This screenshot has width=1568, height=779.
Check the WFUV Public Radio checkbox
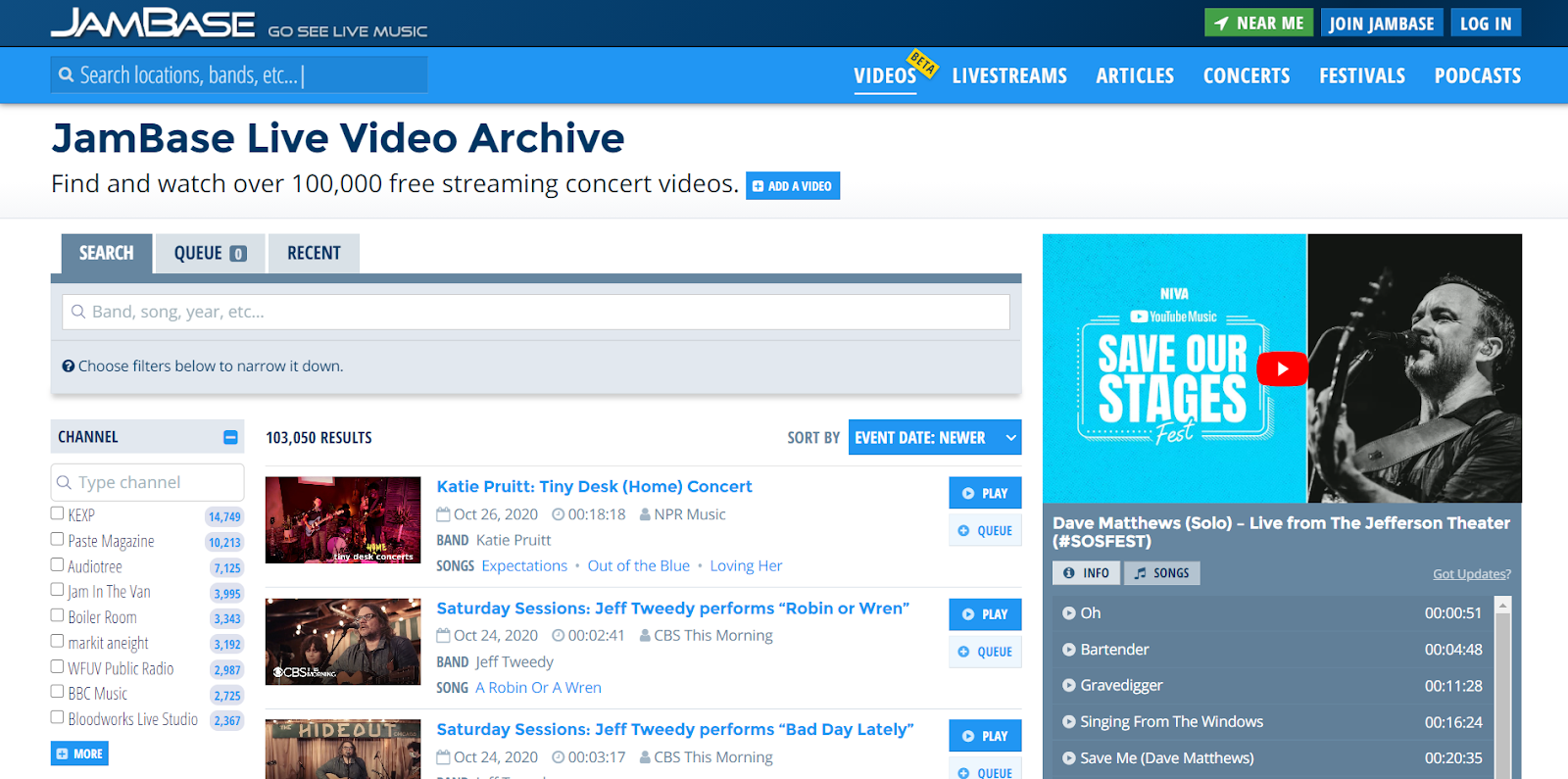pyautogui.click(x=57, y=666)
